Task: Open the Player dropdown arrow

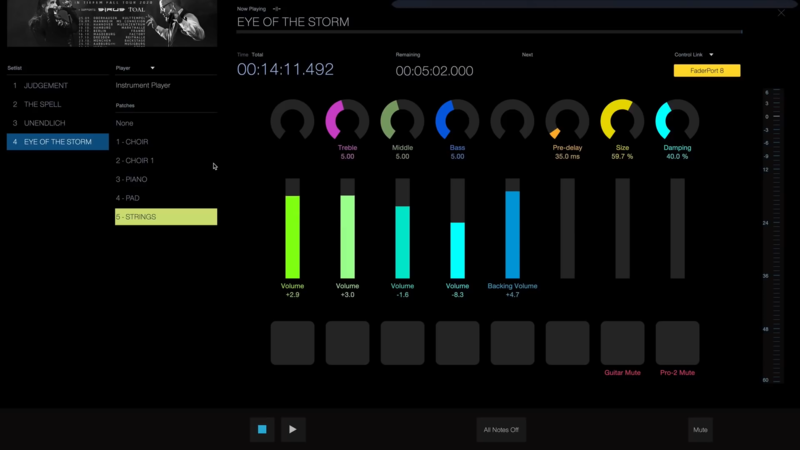Action: 153,68
